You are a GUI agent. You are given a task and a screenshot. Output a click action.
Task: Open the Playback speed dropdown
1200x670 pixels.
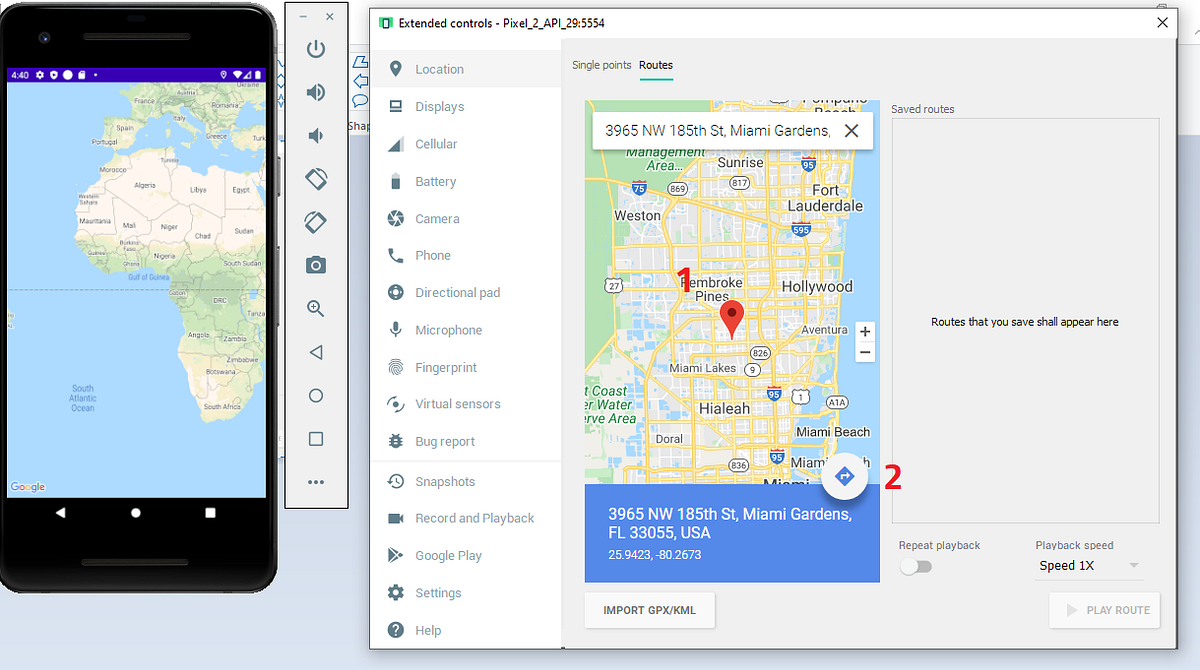[x=1089, y=565]
